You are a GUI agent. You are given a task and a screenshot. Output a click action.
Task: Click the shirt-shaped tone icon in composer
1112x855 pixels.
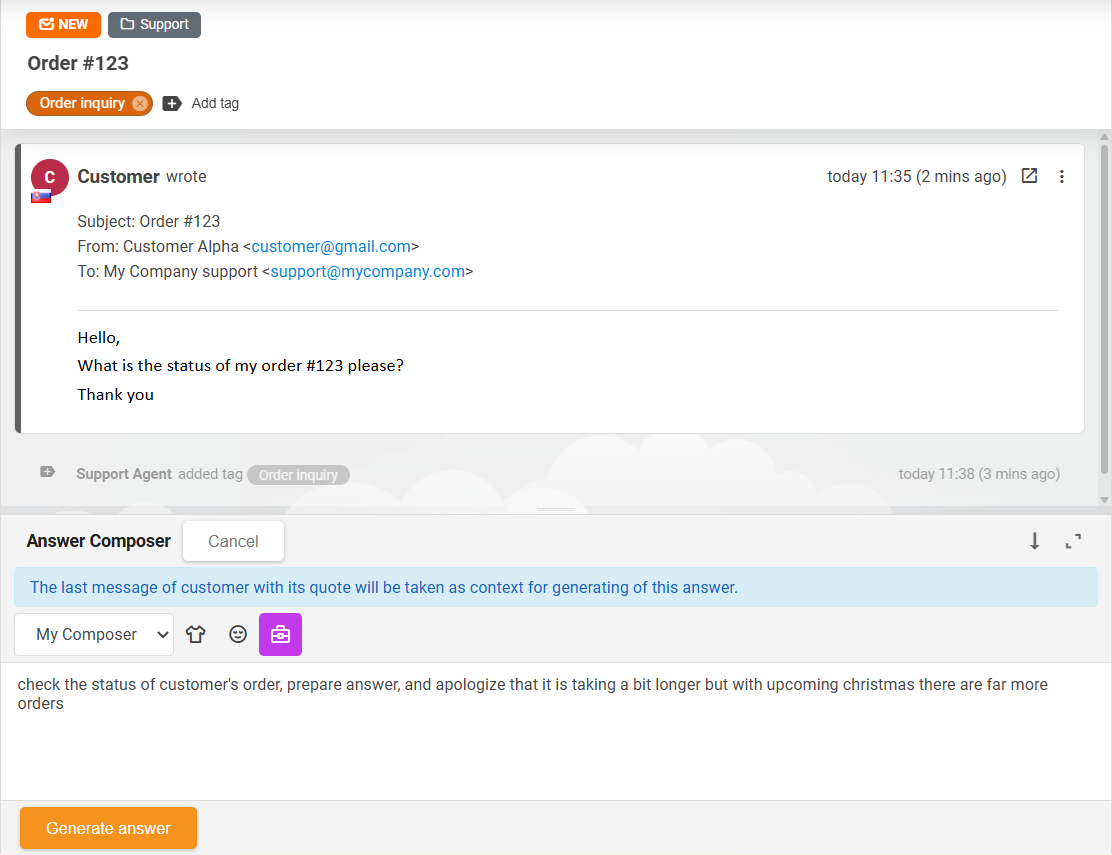pos(196,634)
